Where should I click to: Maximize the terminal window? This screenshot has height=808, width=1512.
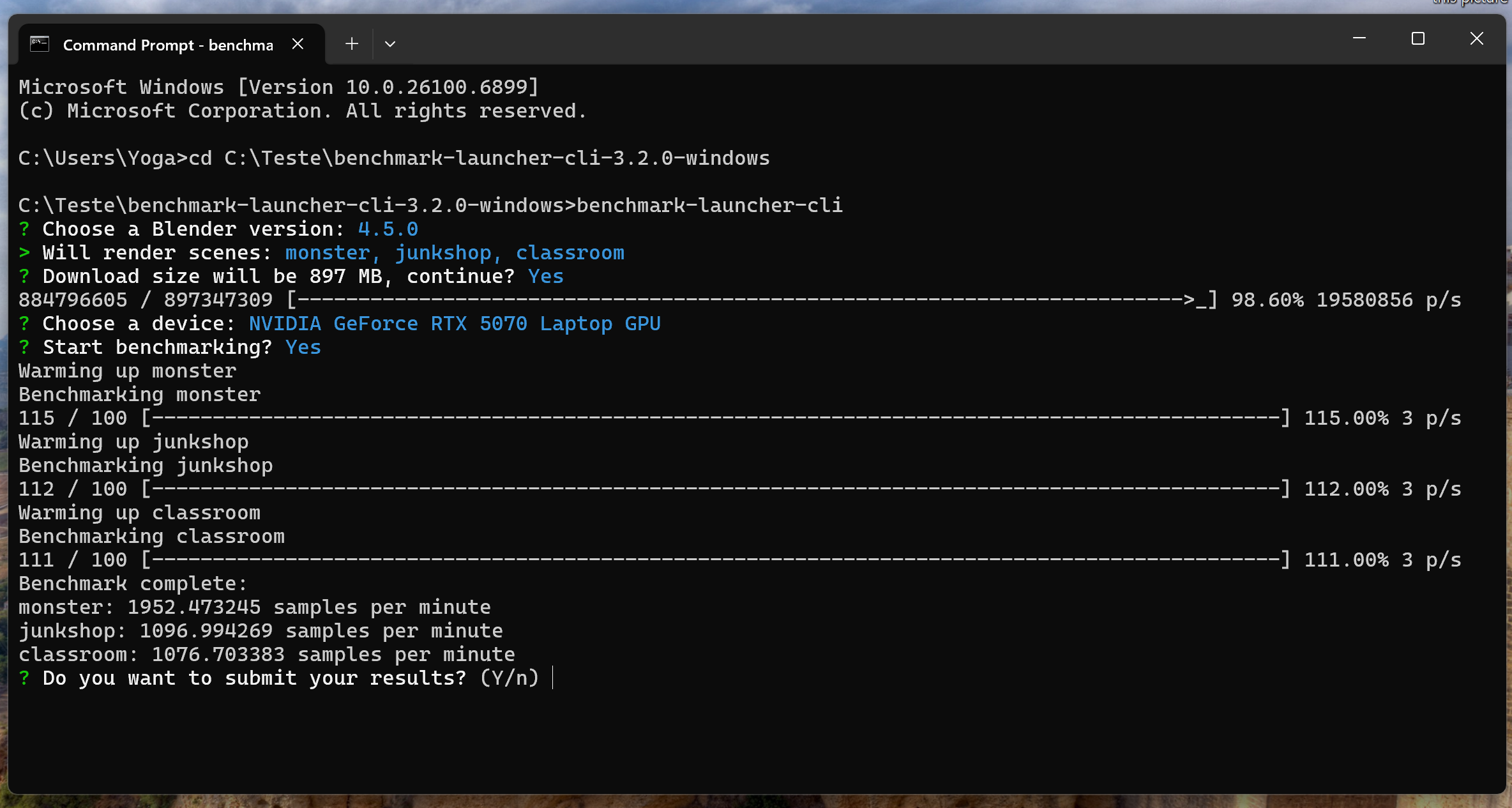point(1418,39)
